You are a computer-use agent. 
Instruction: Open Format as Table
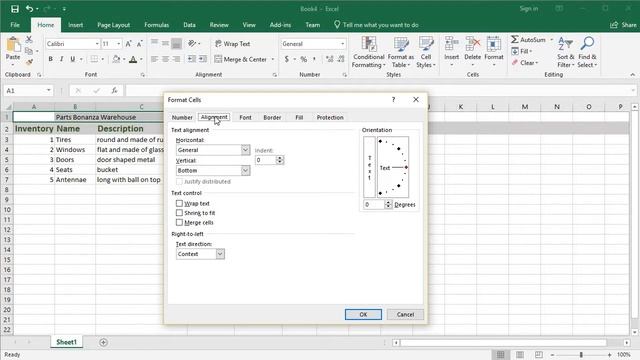(x=401, y=52)
